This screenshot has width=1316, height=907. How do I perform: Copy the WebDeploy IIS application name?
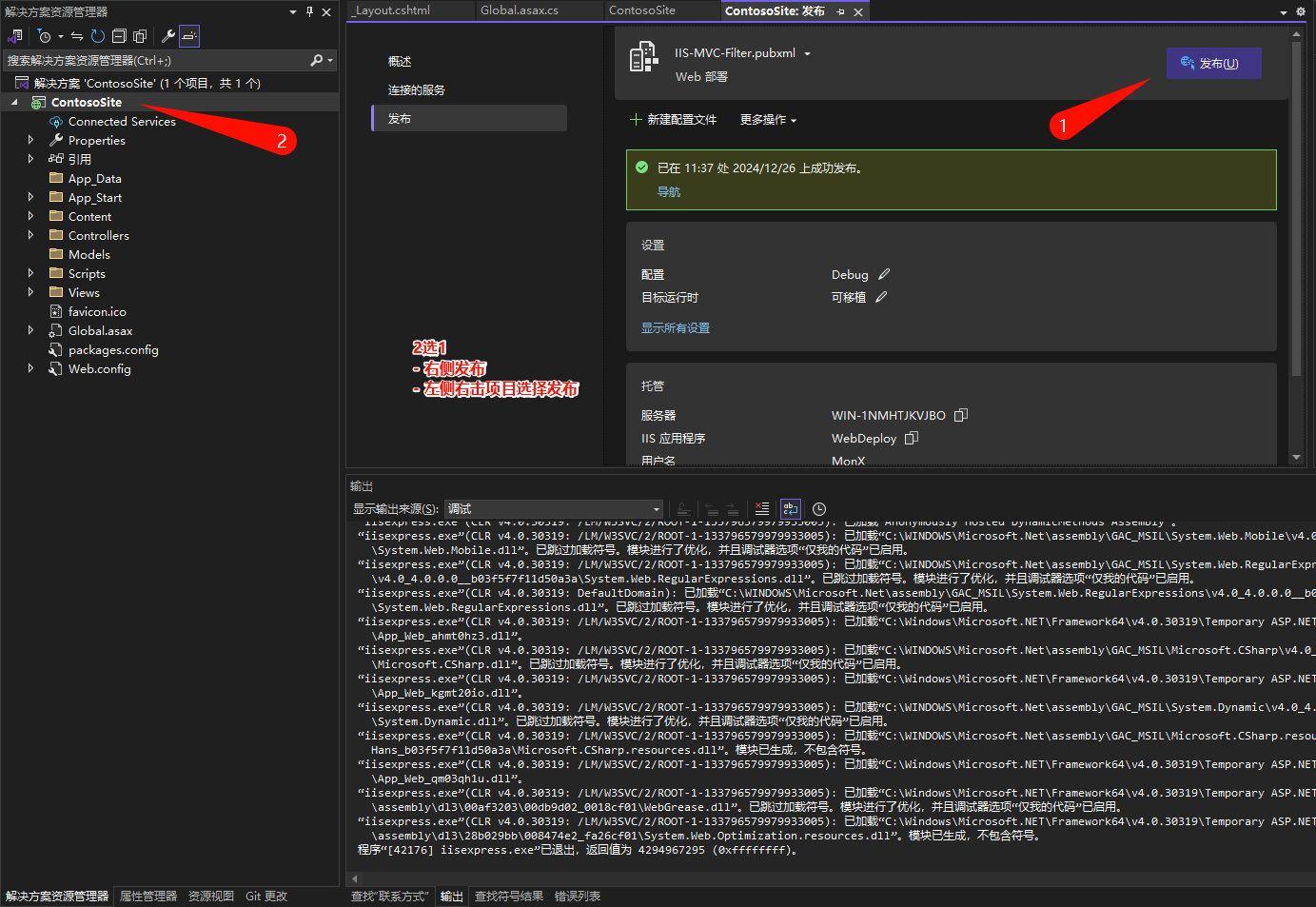point(912,438)
